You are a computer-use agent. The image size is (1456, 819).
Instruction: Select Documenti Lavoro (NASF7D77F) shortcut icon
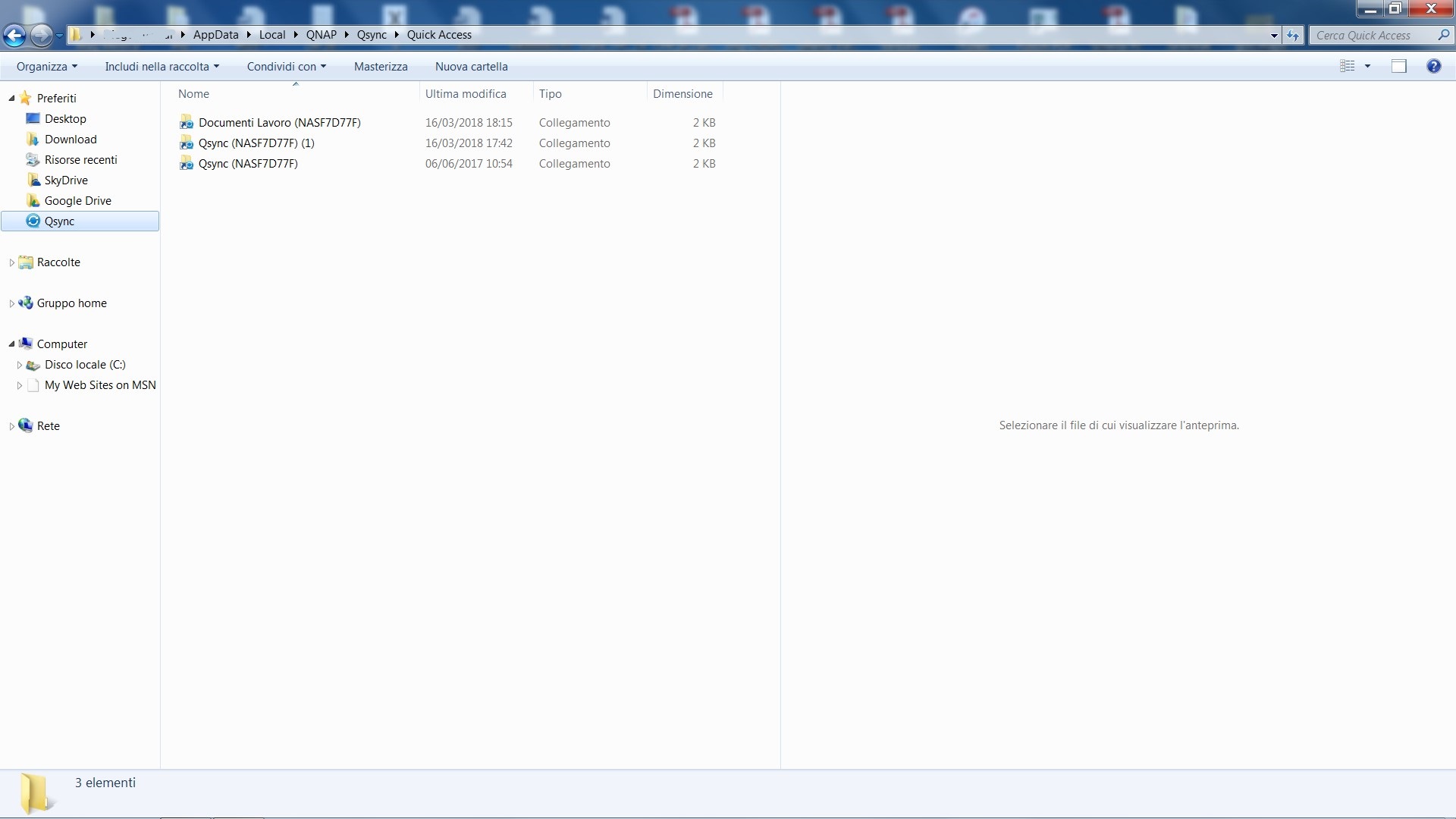(187, 123)
